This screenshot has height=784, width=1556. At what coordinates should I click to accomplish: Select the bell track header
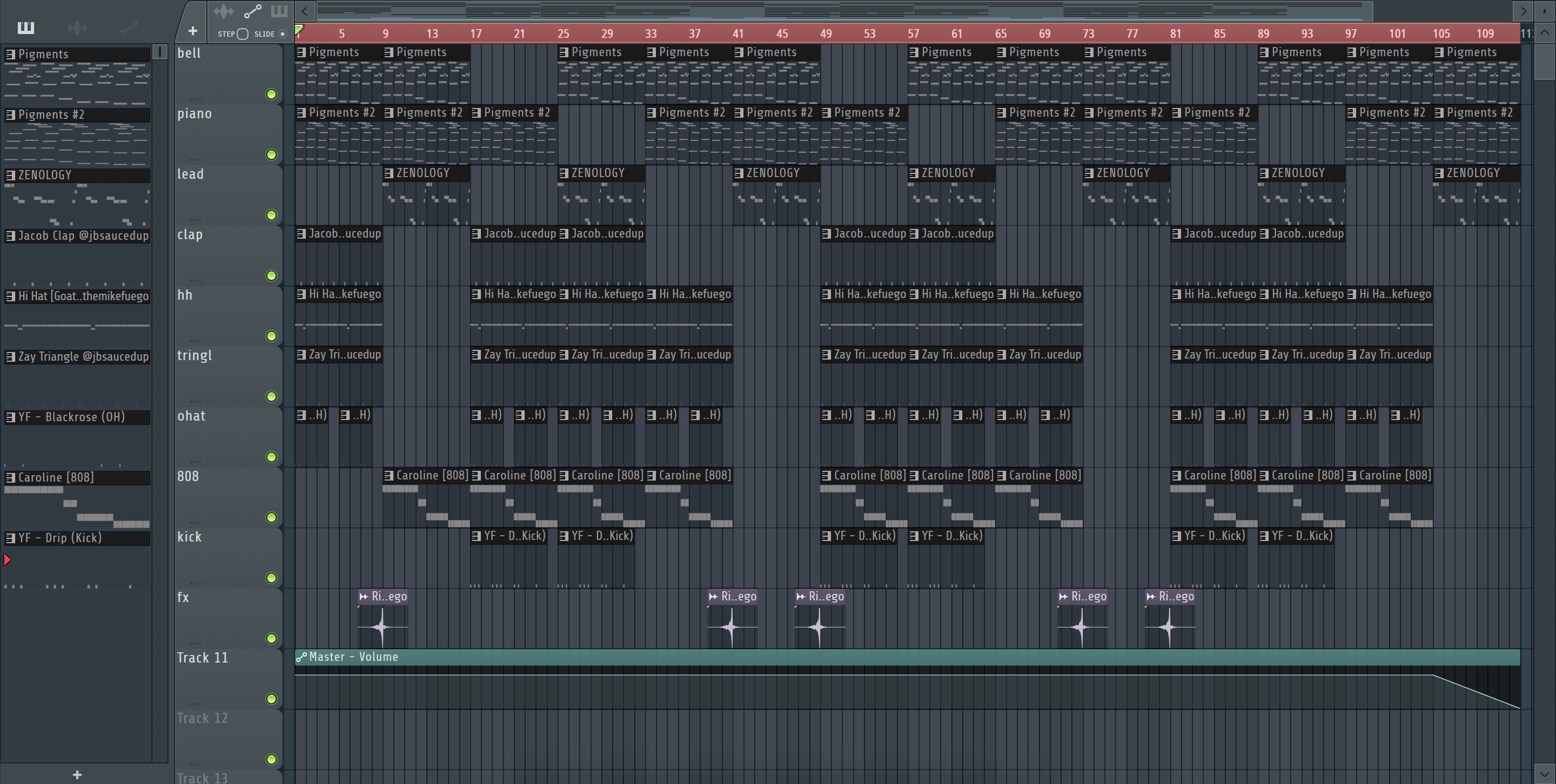tap(229, 73)
